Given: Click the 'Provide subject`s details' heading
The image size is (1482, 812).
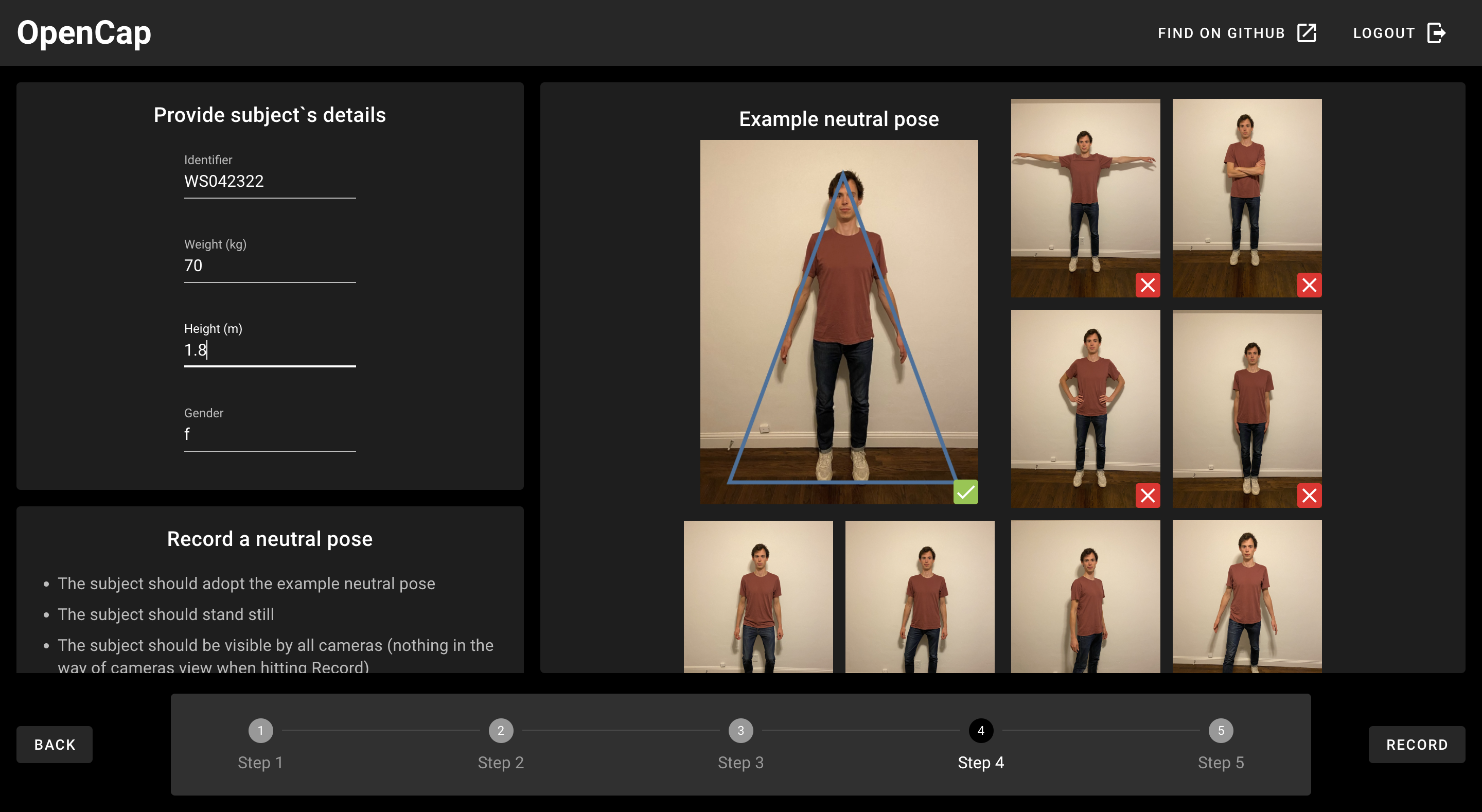Looking at the screenshot, I should (270, 115).
